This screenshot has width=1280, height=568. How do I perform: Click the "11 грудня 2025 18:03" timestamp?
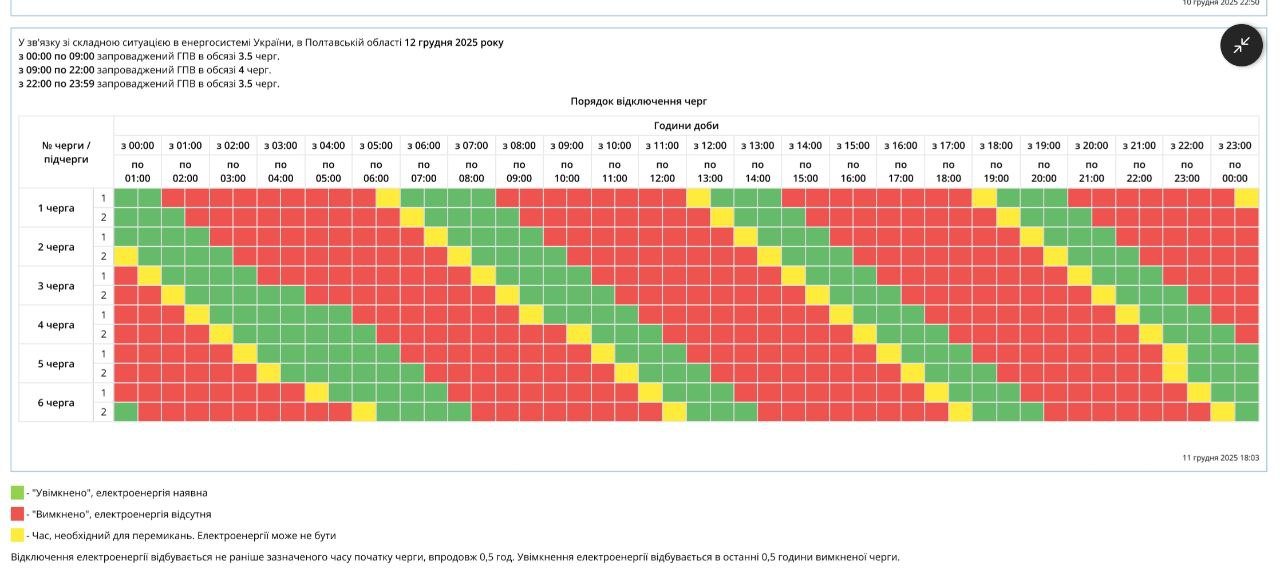coord(1220,458)
